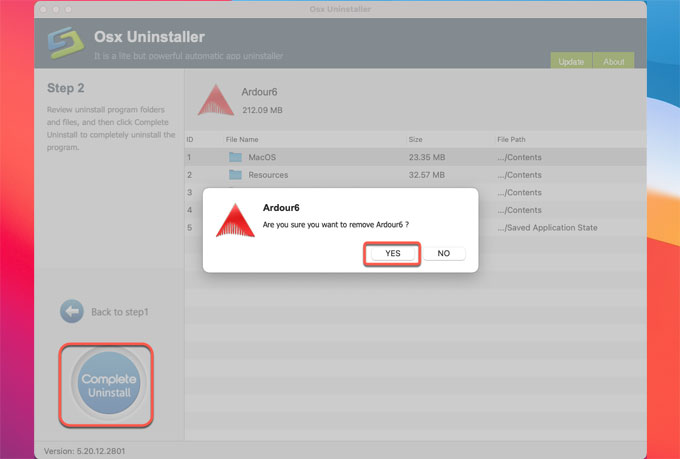Select the Resources file name text
Screen dimensions: 680x459
(268, 175)
